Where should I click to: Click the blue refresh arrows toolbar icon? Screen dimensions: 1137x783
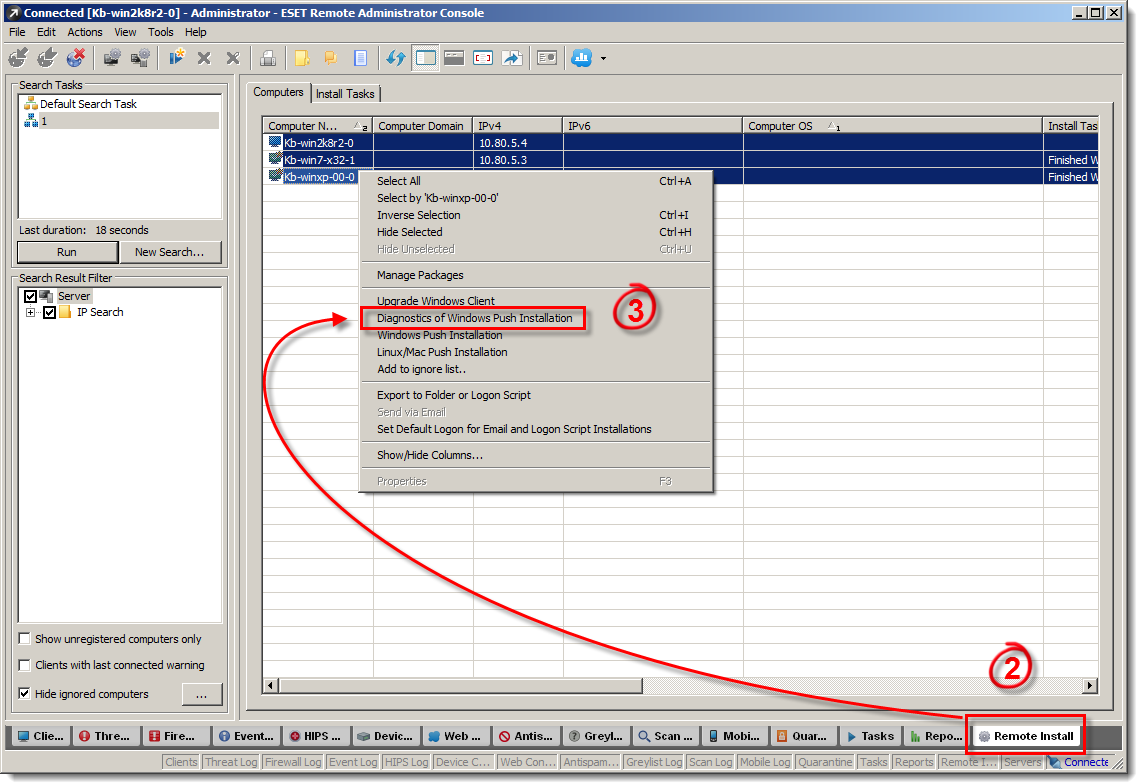pos(395,58)
